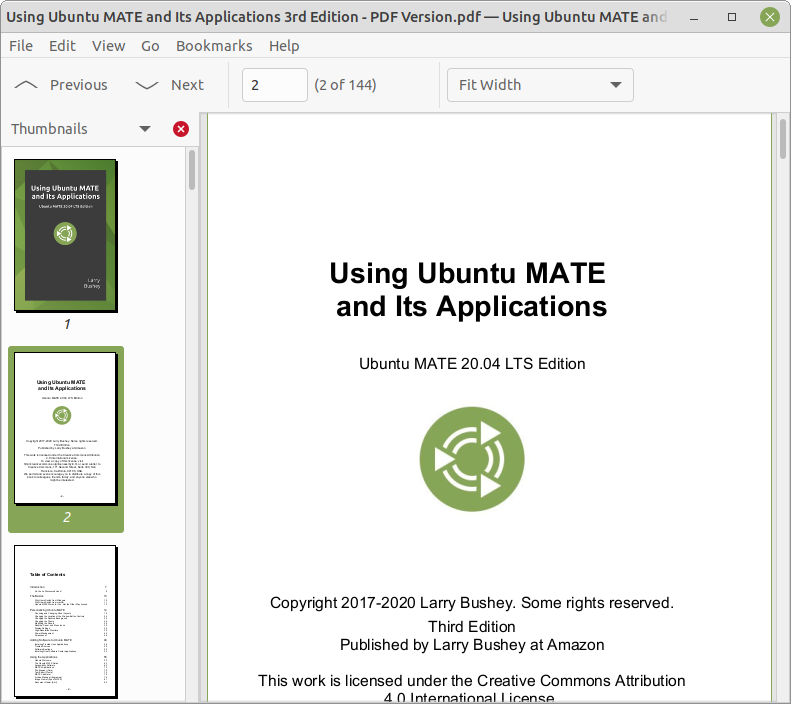This screenshot has width=791, height=704.
Task: Click the 'Third Edition' text line
Action: 472,626
